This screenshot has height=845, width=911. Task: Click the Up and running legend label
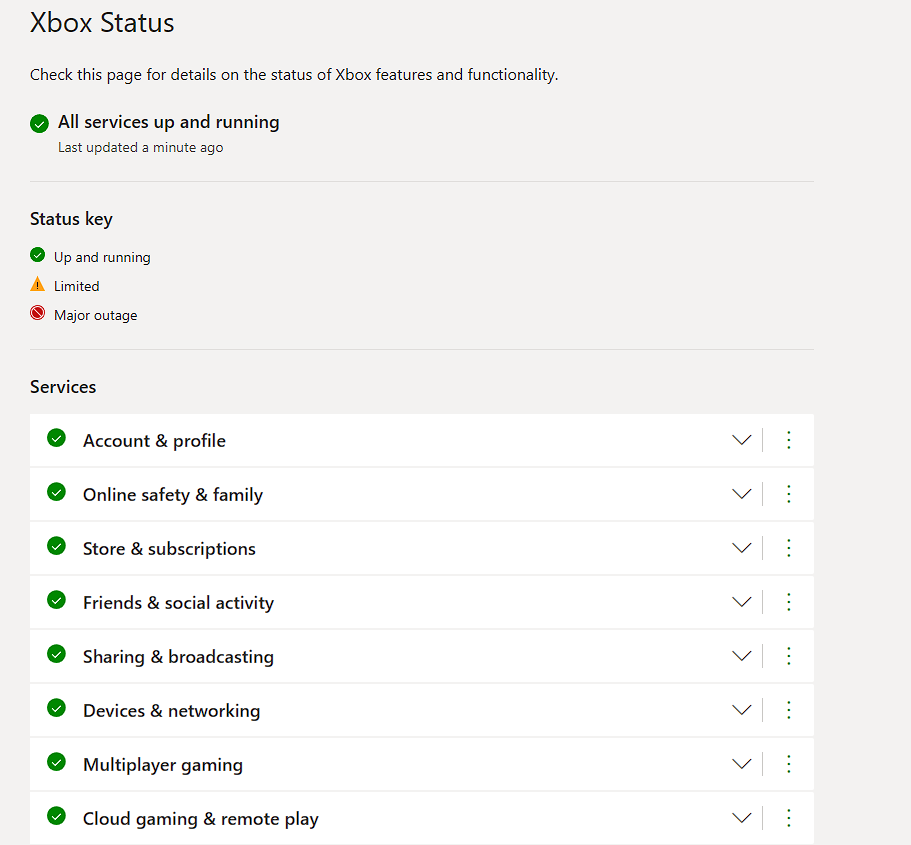click(102, 257)
